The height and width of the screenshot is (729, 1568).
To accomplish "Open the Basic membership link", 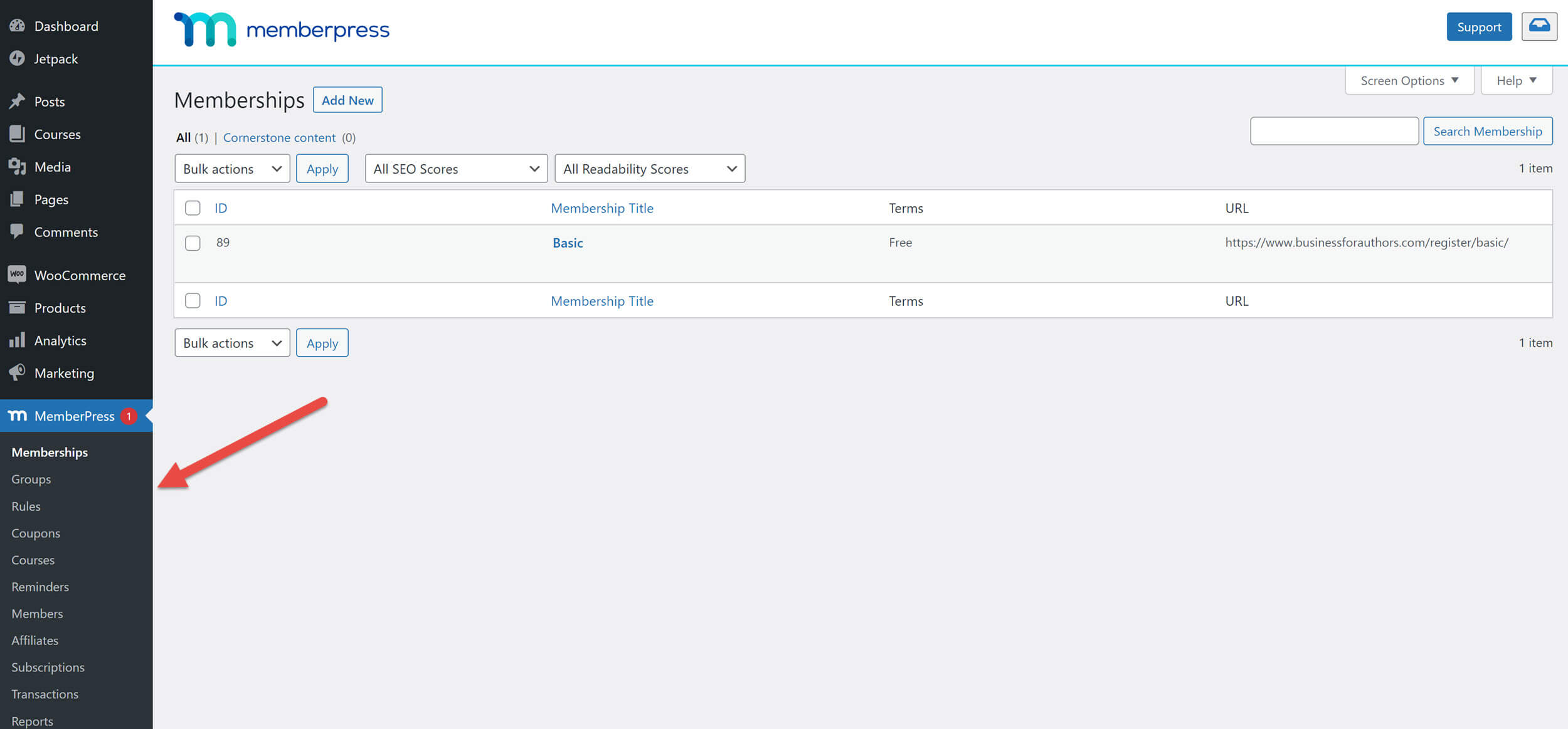I will click(x=568, y=243).
